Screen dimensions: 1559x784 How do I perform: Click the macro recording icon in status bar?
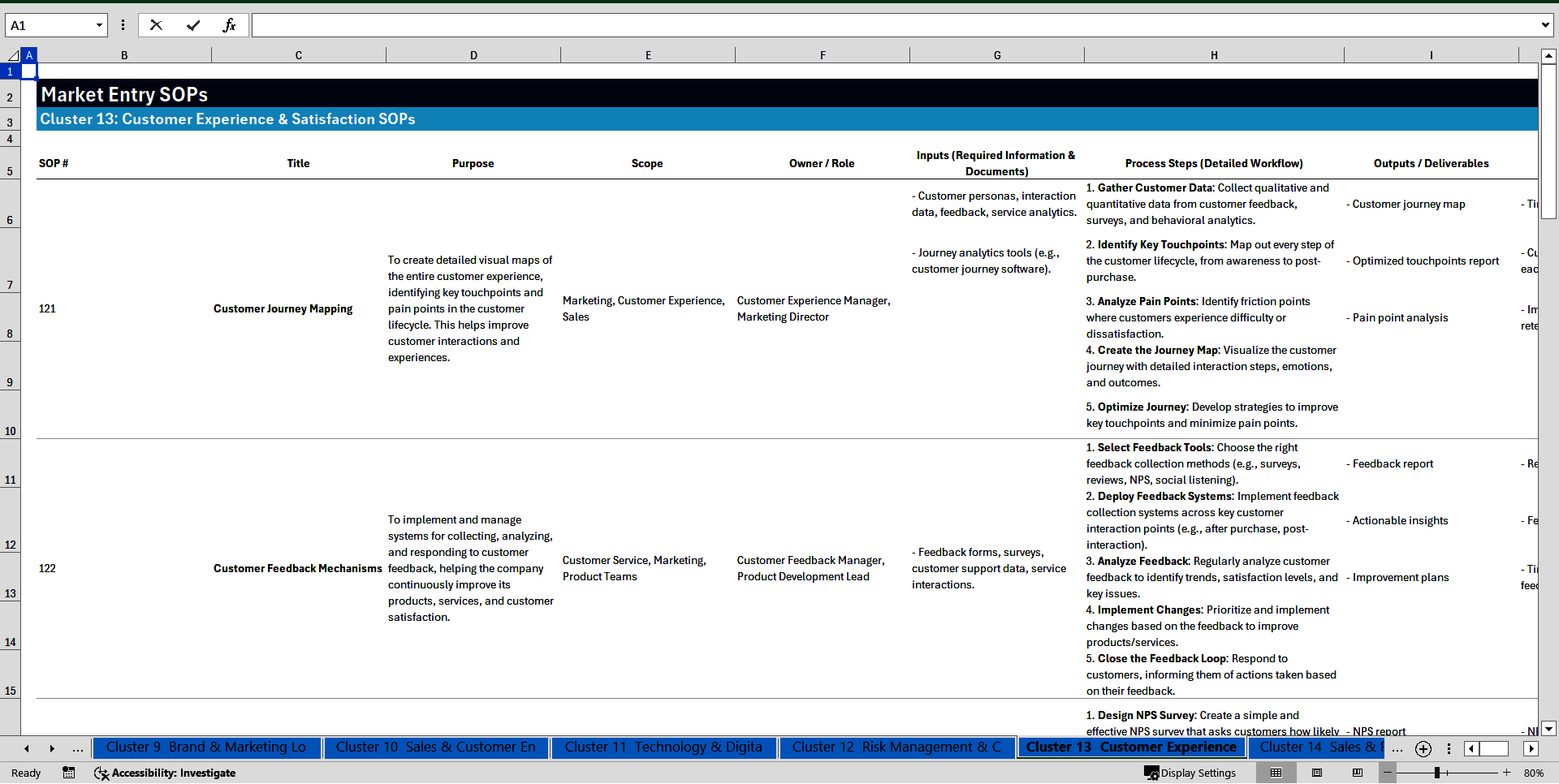click(x=69, y=773)
